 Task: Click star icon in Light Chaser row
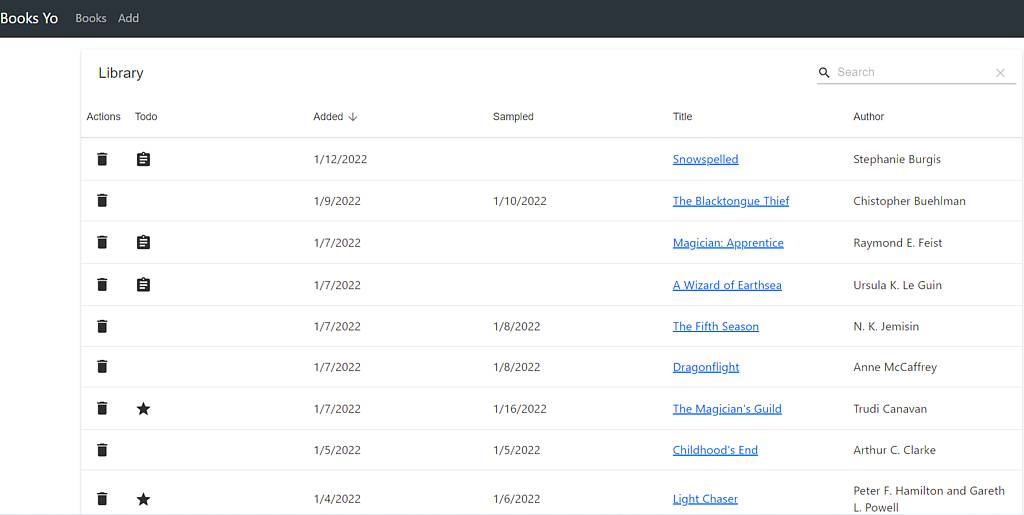(x=144, y=499)
